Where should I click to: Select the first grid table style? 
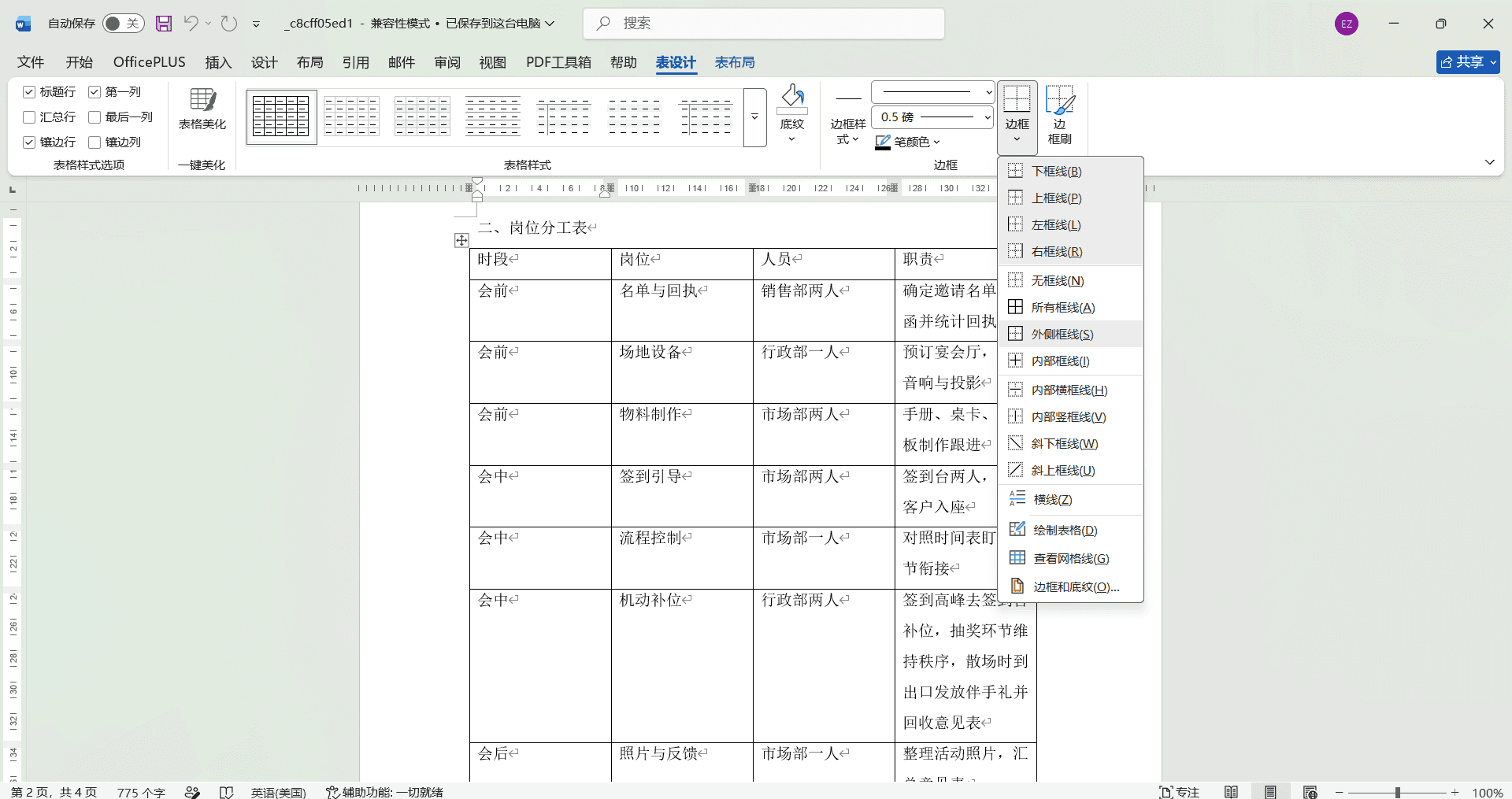pyautogui.click(x=281, y=117)
